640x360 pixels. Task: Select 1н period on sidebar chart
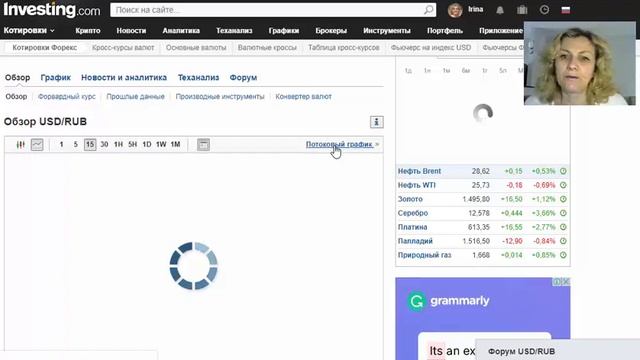(x=427, y=71)
